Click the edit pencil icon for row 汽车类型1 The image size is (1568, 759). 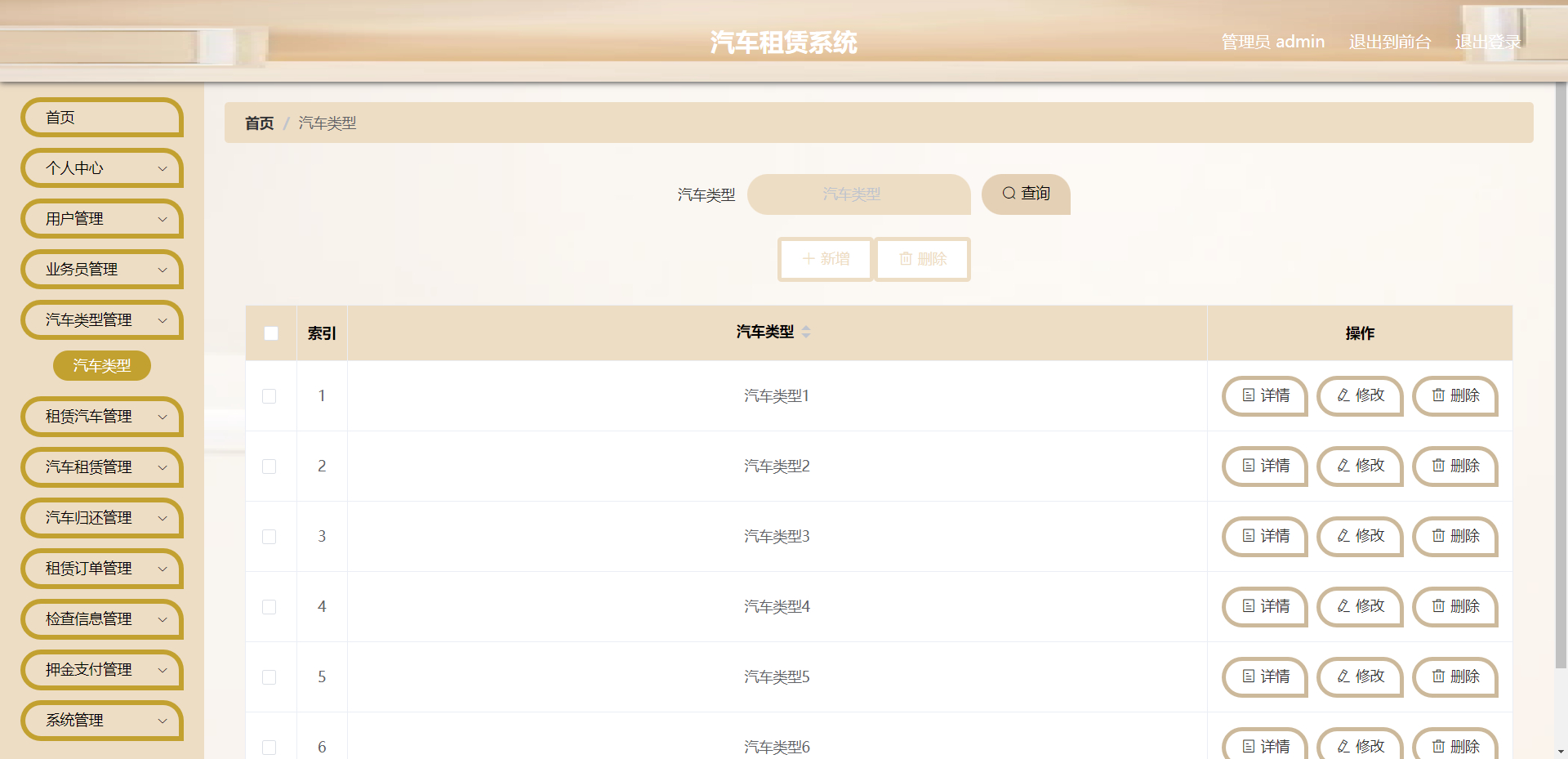click(1343, 395)
